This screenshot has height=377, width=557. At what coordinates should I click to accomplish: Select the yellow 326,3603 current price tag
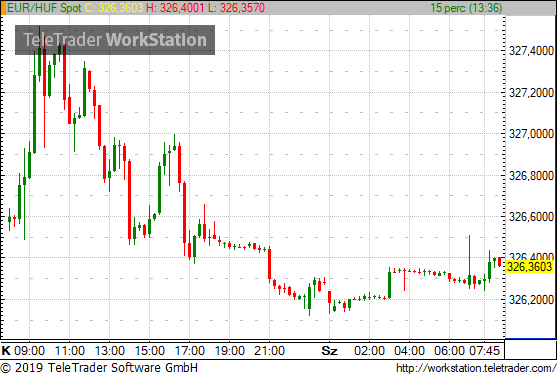[530, 266]
